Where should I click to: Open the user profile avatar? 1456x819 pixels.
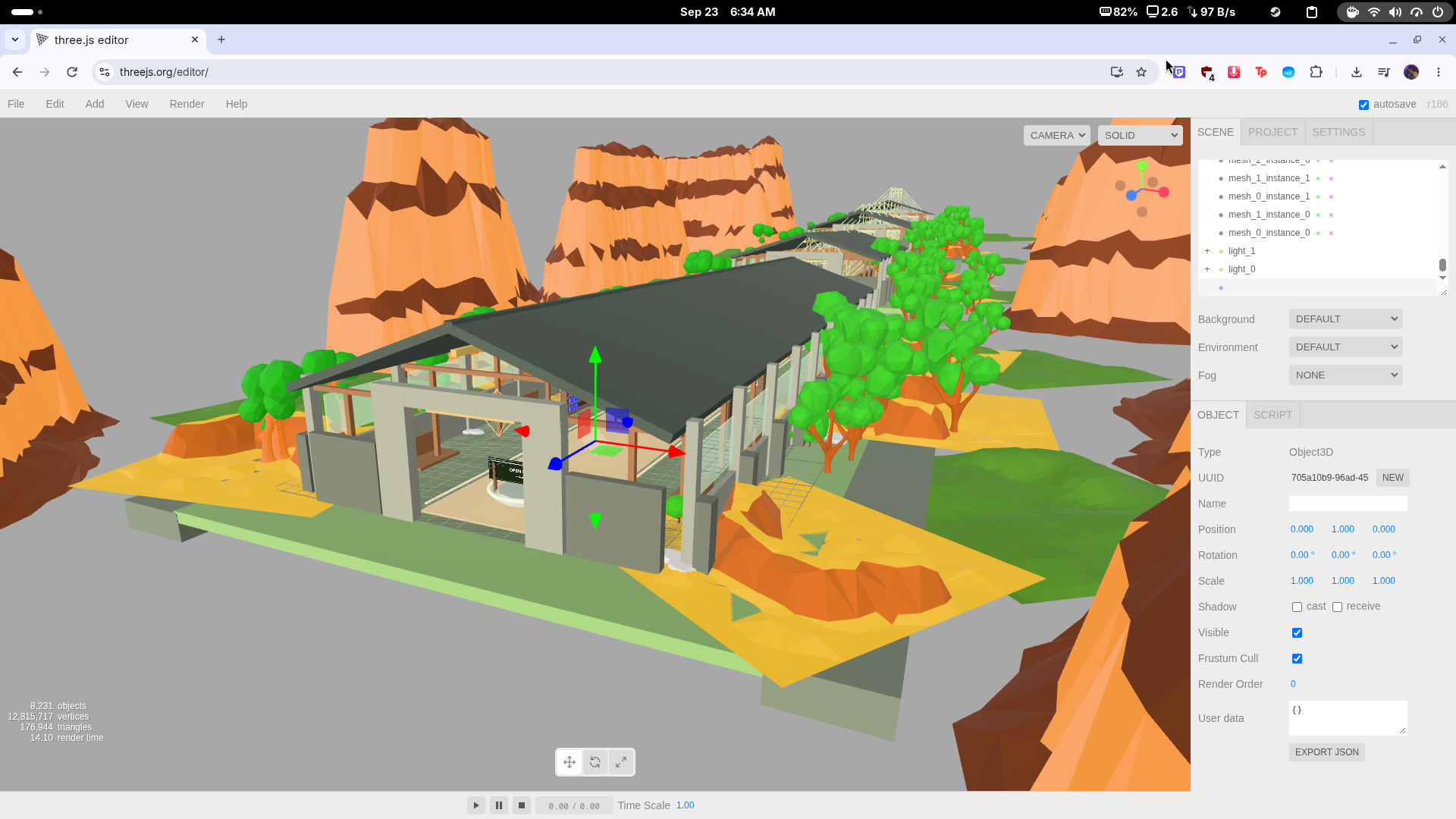(1411, 72)
